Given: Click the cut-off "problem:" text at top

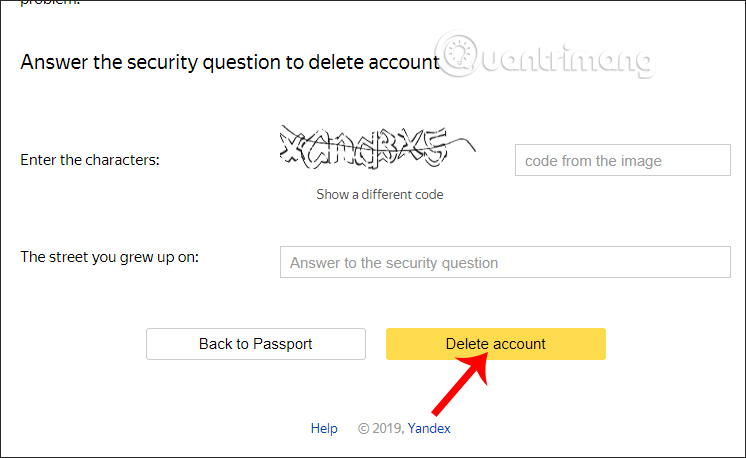Looking at the screenshot, I should point(50,3).
